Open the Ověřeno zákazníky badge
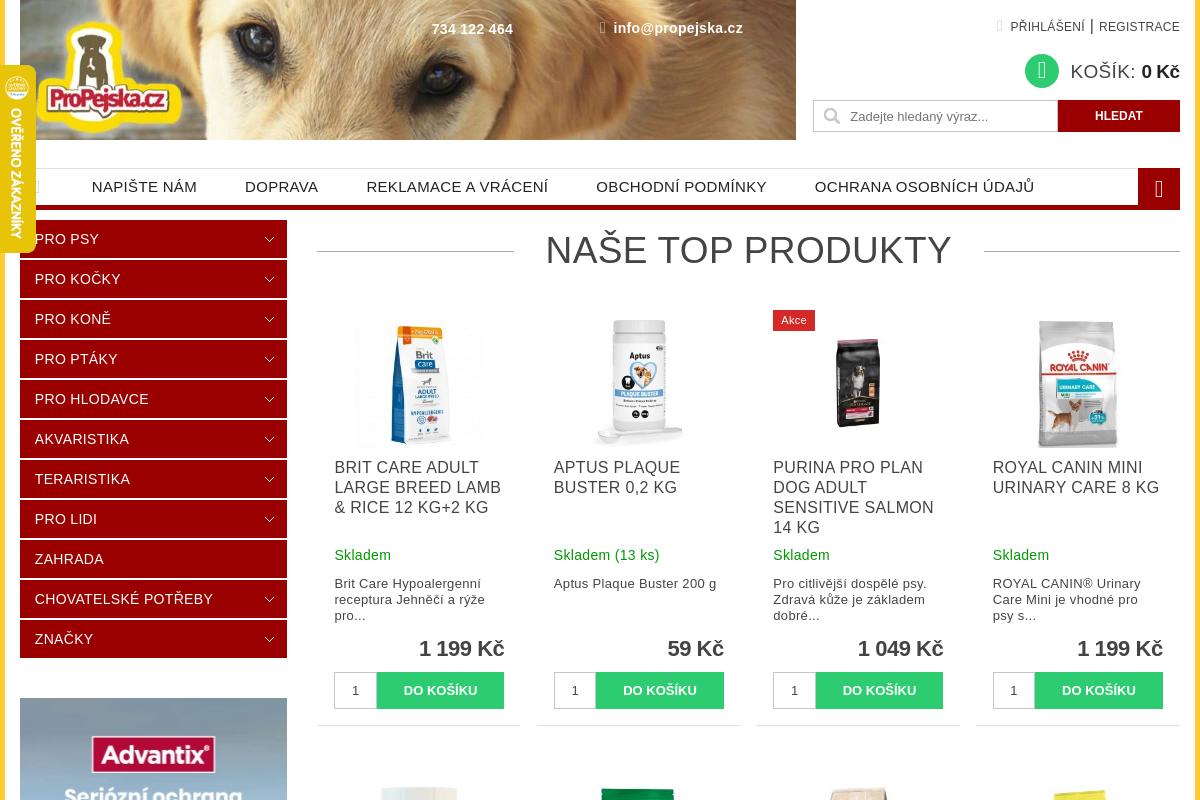 coord(17,159)
